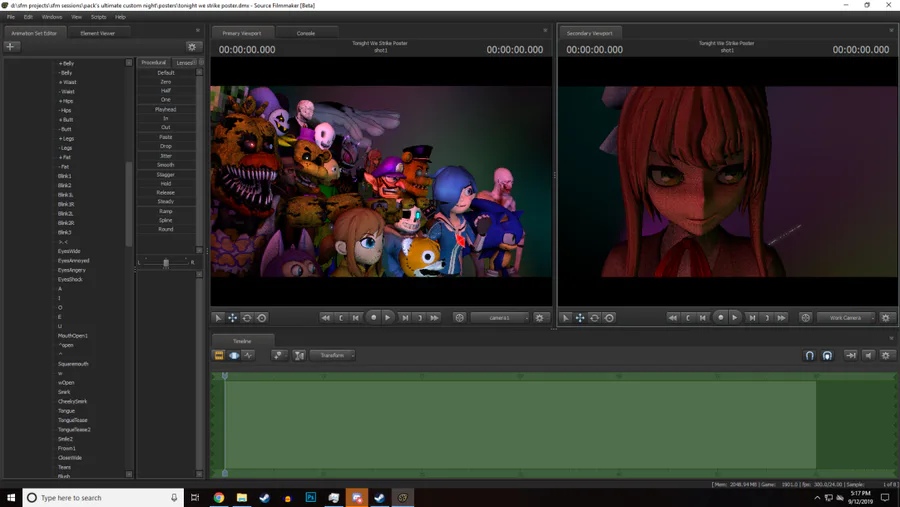Viewport: 900px width, 507px height.
Task: Select the screen manipulator in Secondary Viewport
Action: (610, 318)
